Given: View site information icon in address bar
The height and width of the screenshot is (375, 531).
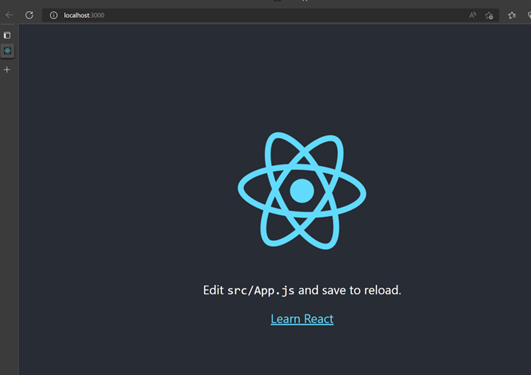Looking at the screenshot, I should click(x=54, y=15).
